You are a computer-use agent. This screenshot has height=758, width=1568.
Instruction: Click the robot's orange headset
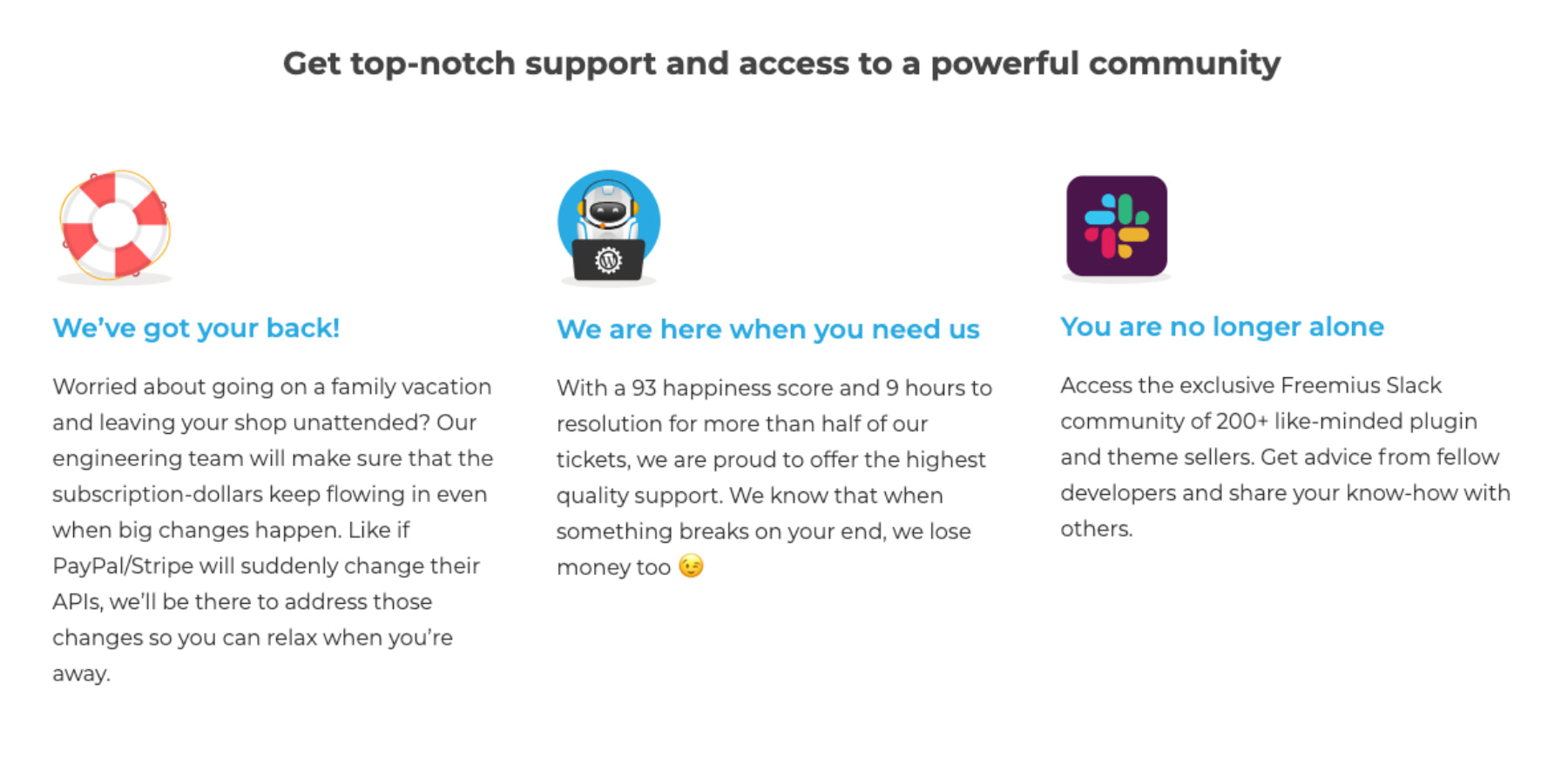(608, 206)
